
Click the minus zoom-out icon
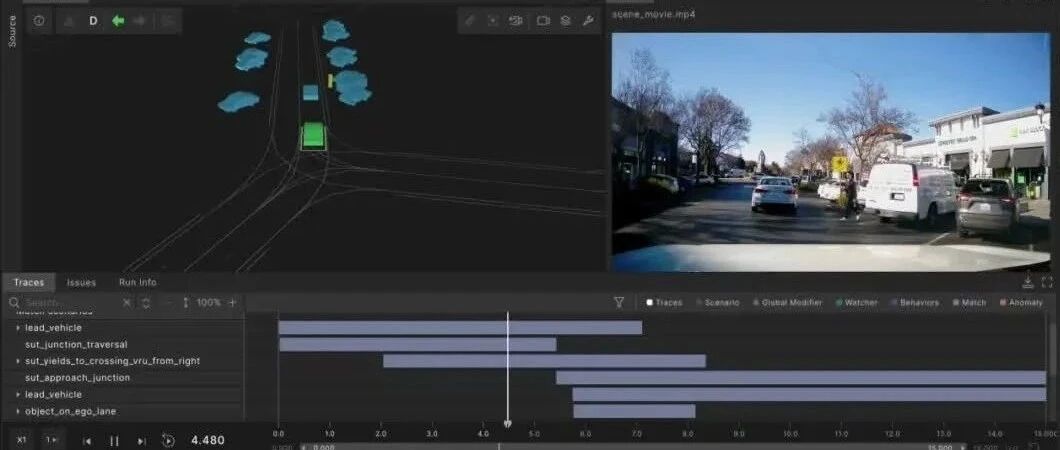[x=168, y=303]
